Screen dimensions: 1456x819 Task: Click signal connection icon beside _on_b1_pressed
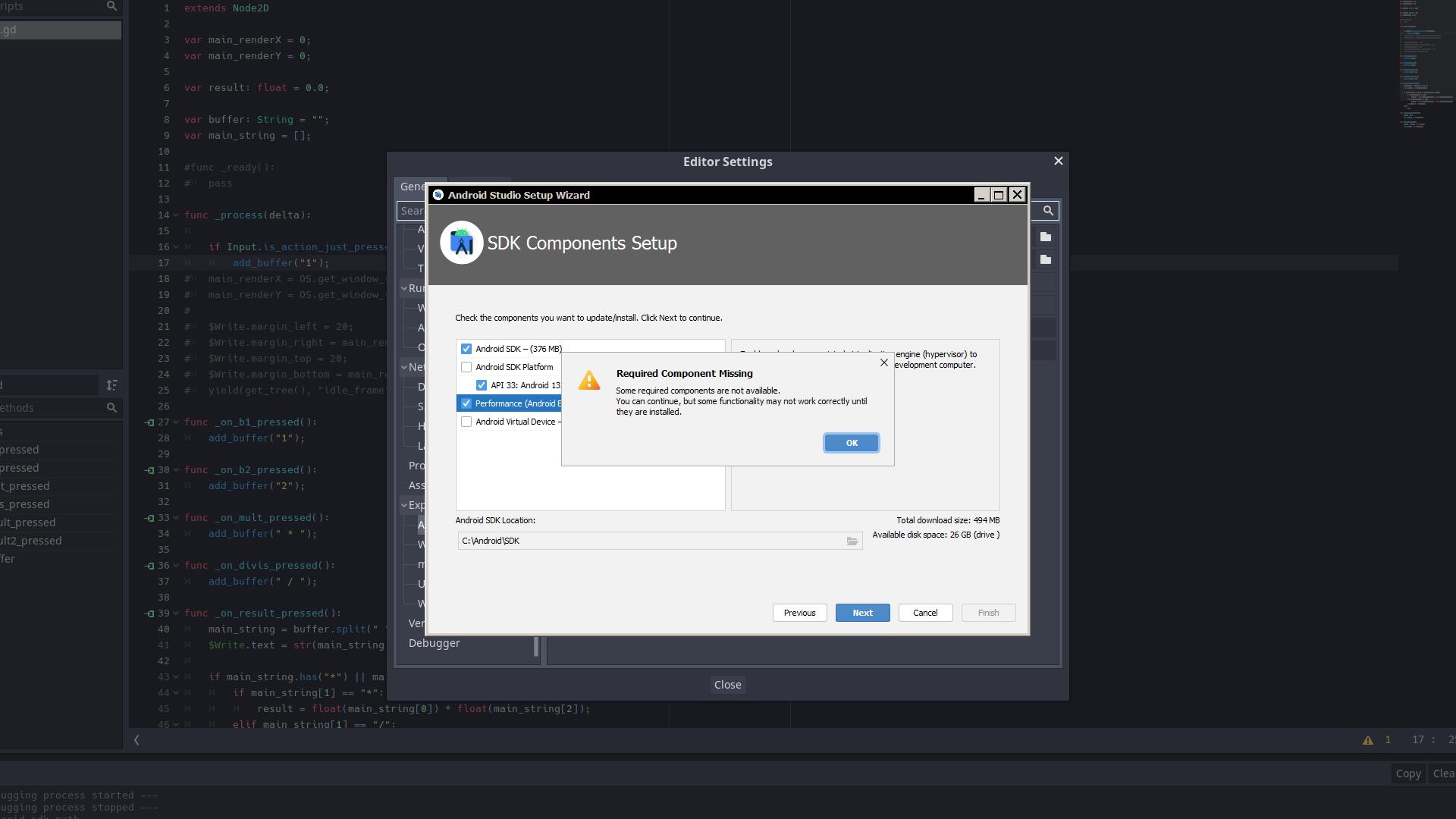[x=149, y=422]
